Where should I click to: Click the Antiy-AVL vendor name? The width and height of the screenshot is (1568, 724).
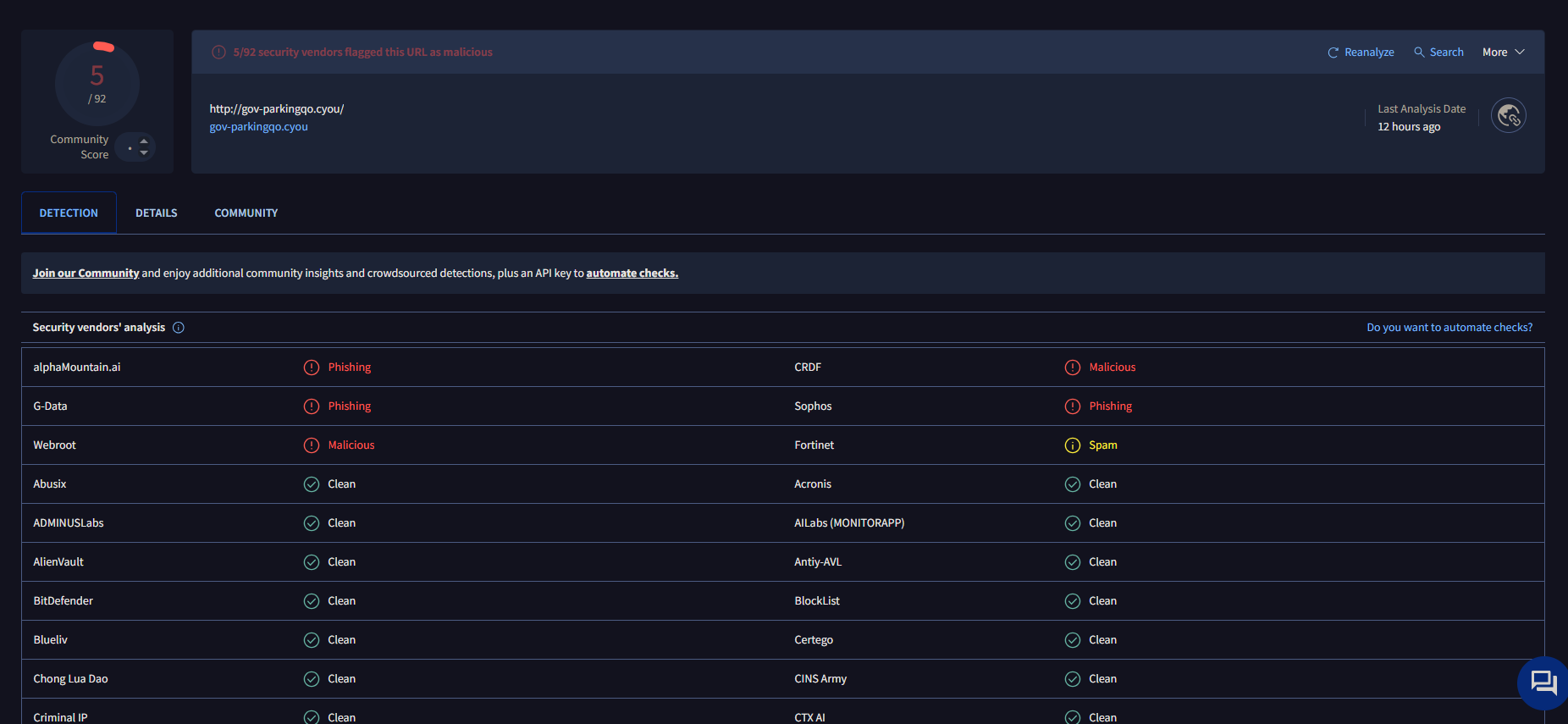[818, 562]
